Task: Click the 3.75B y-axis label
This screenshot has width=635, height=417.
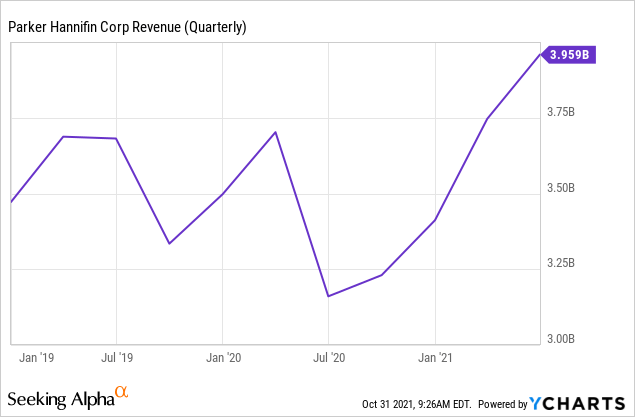Action: (x=561, y=112)
